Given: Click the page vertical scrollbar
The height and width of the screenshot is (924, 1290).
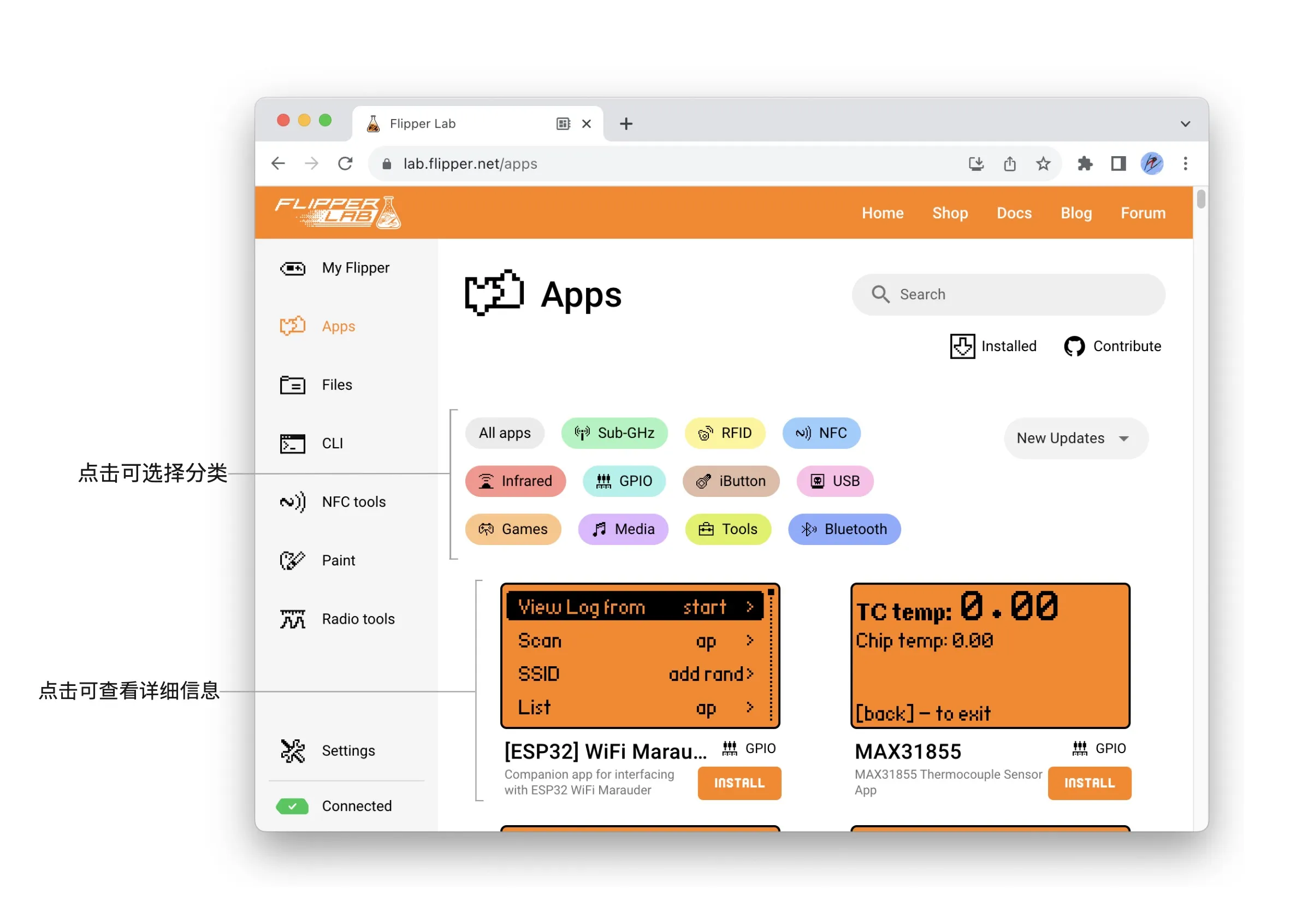Looking at the screenshot, I should tap(1200, 199).
